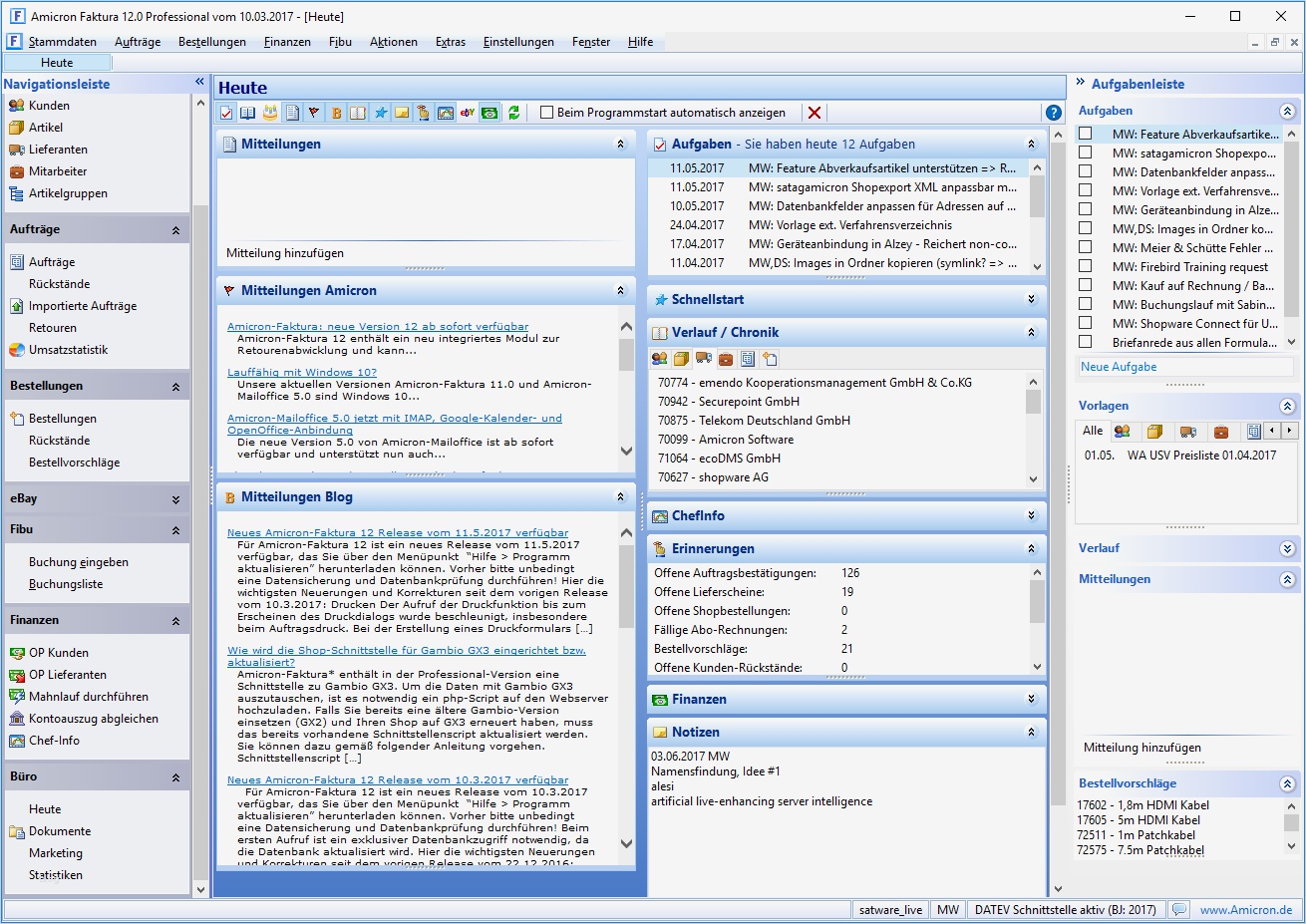The height and width of the screenshot is (924, 1306).
Task: Click the blue star Schnellstart toolbar icon
Action: 380,113
